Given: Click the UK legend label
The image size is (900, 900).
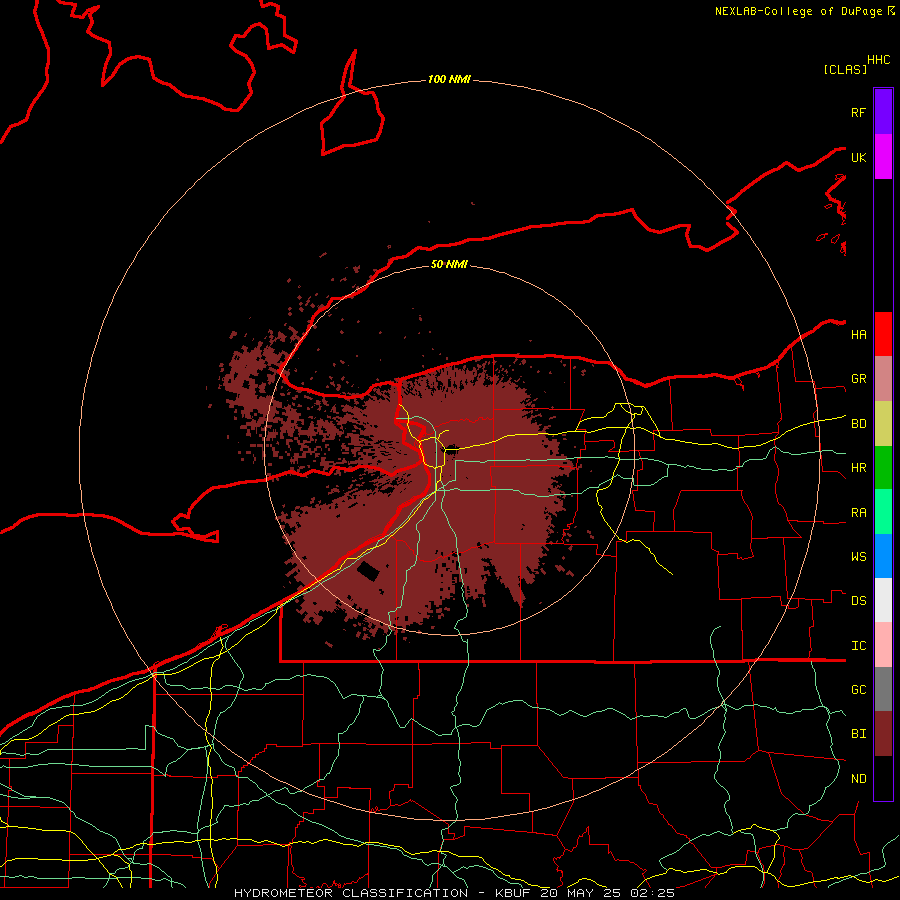Looking at the screenshot, I should pyautogui.click(x=858, y=157).
